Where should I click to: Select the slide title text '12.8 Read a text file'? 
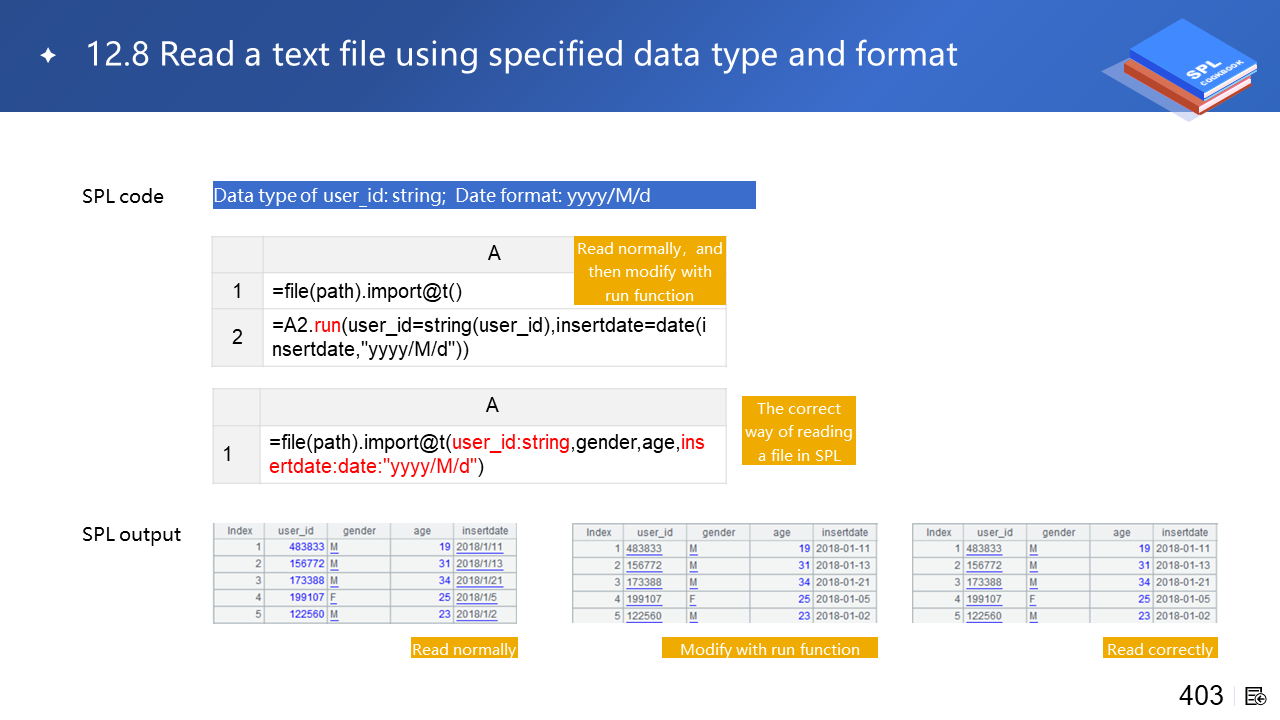pyautogui.click(x=521, y=54)
